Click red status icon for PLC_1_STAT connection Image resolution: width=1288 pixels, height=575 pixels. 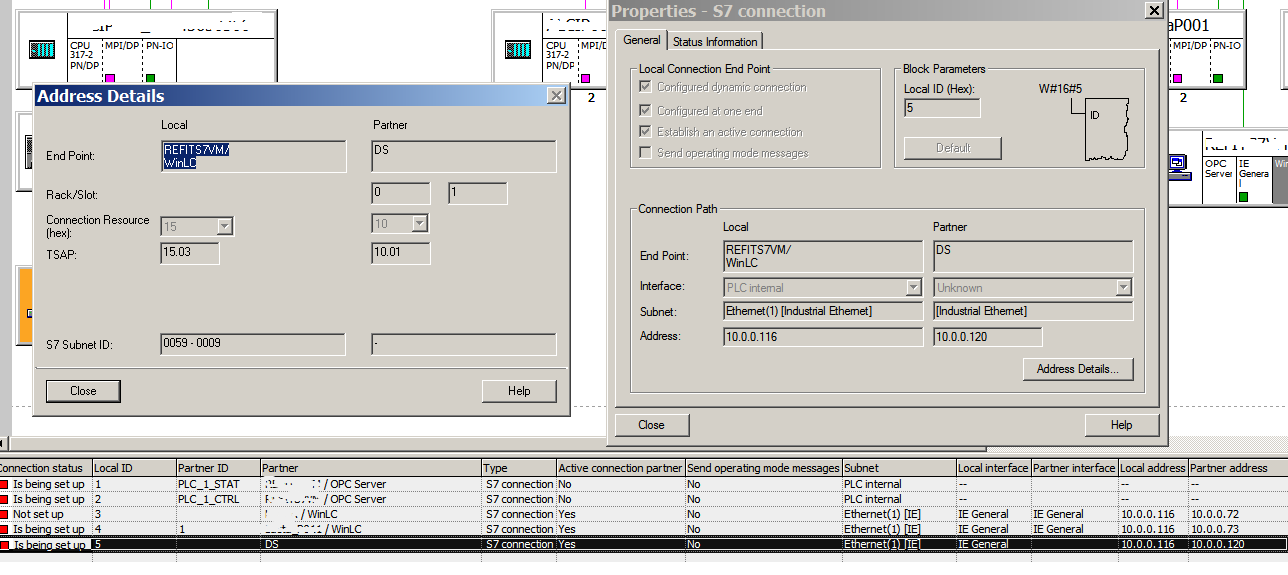(5, 484)
